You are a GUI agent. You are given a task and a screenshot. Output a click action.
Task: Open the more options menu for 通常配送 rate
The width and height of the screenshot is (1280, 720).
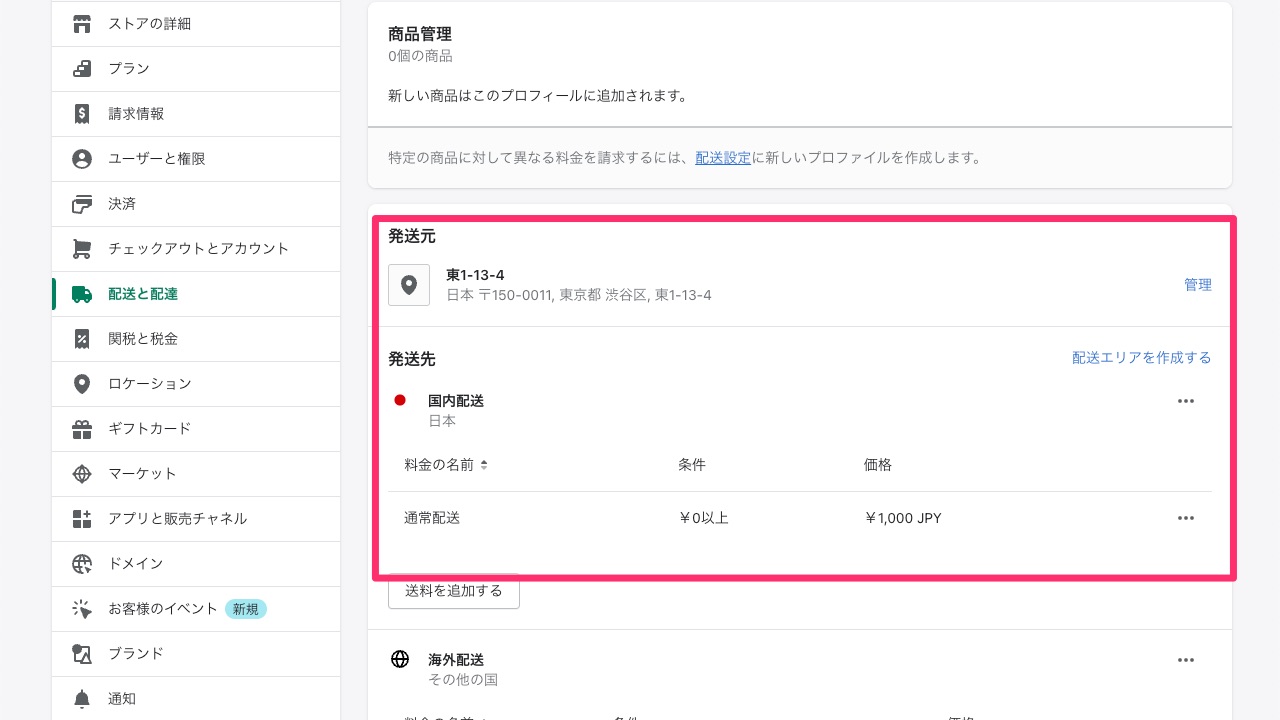point(1186,518)
